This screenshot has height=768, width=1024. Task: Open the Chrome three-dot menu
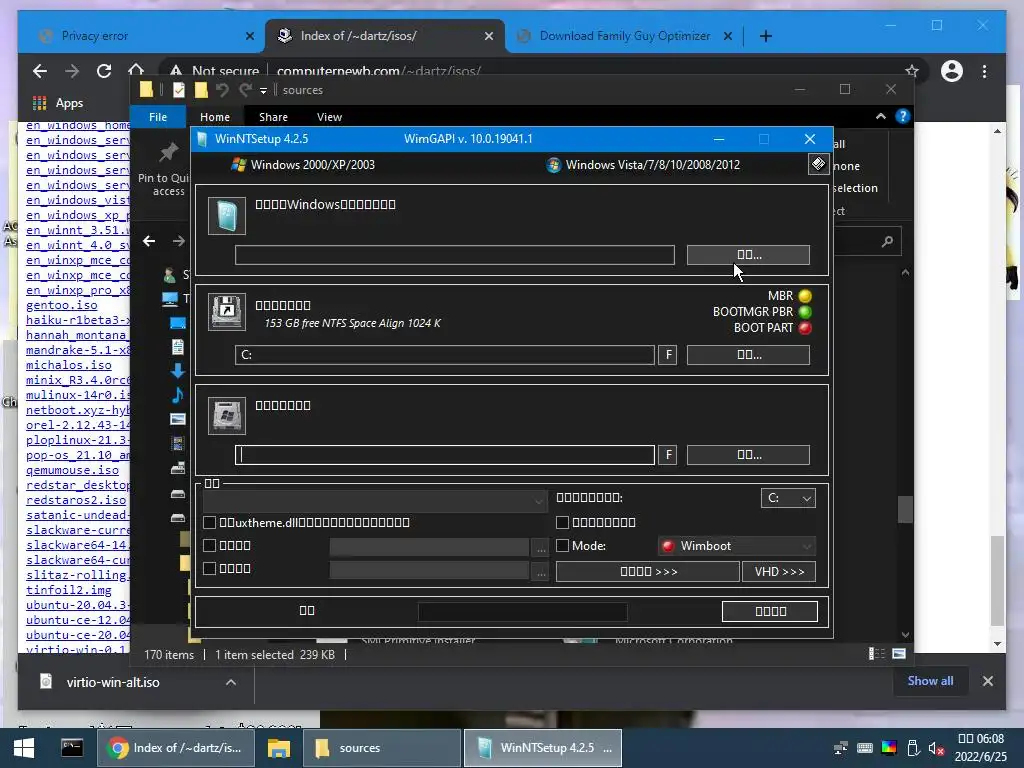click(984, 71)
